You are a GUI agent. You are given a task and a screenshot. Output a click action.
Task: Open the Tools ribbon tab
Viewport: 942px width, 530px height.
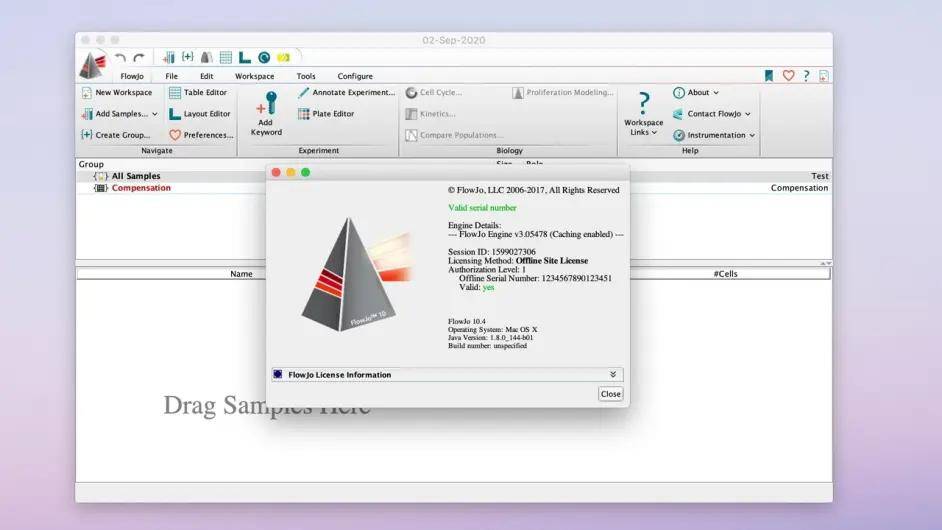tap(306, 76)
